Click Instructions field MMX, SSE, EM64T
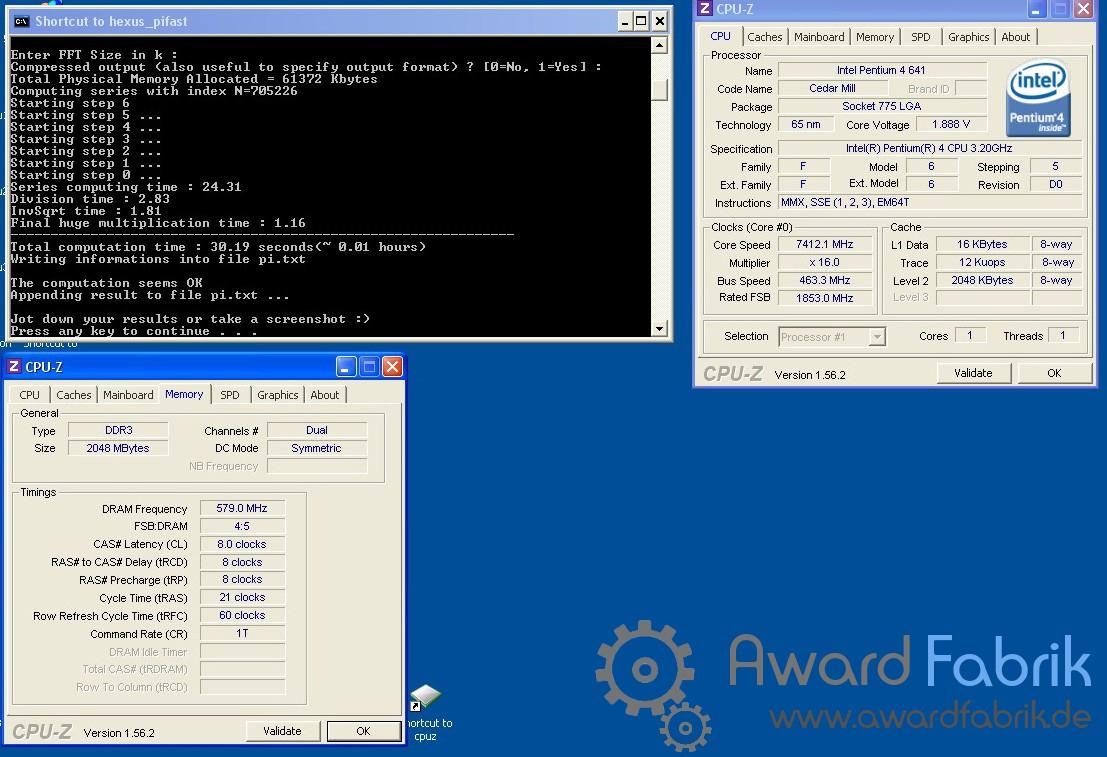Viewport: 1107px width, 757px height. (x=929, y=202)
